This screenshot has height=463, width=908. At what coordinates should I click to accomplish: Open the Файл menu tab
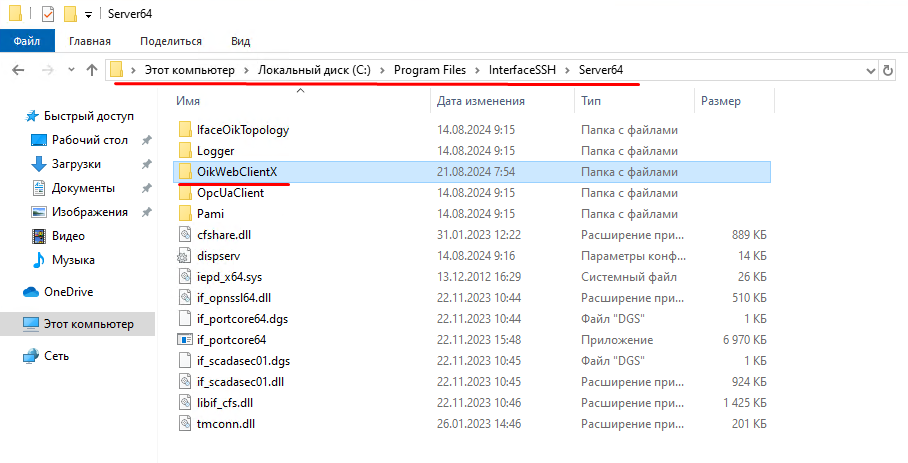point(27,41)
